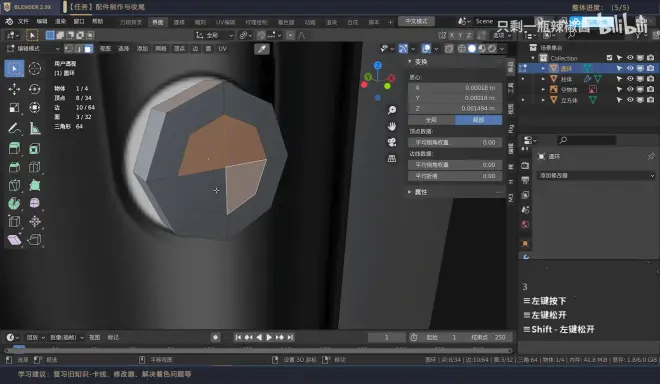Hide 立方体 object with eye icon
Screen dimensions: 660x384
pyautogui.click(x=630, y=100)
